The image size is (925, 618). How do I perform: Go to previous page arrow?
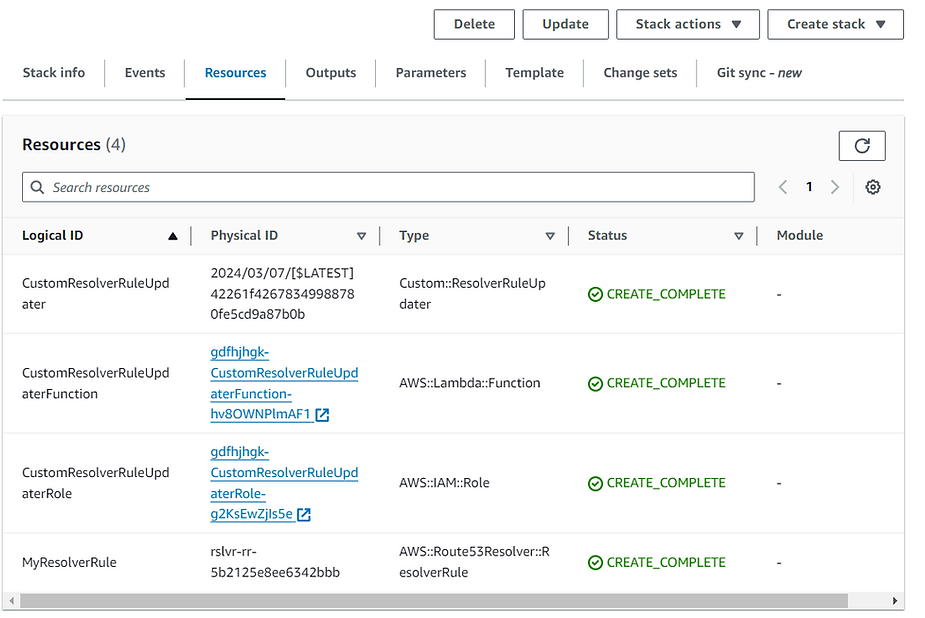click(x=783, y=187)
